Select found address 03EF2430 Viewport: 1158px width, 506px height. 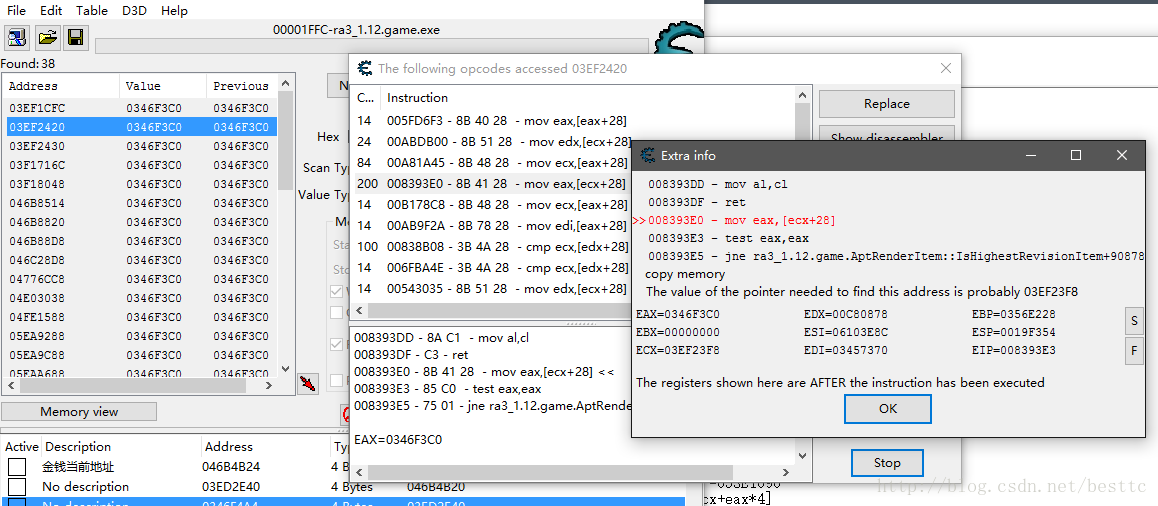click(140, 146)
